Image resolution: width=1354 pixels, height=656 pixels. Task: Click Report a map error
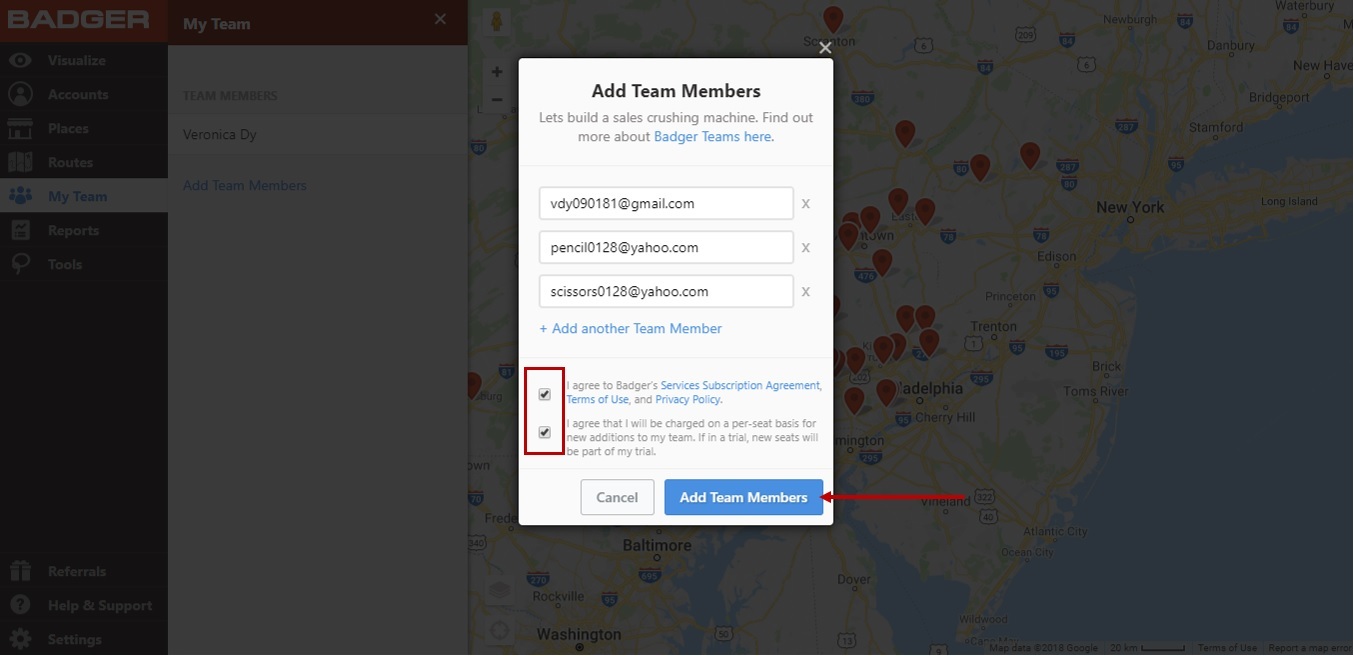click(x=1308, y=648)
